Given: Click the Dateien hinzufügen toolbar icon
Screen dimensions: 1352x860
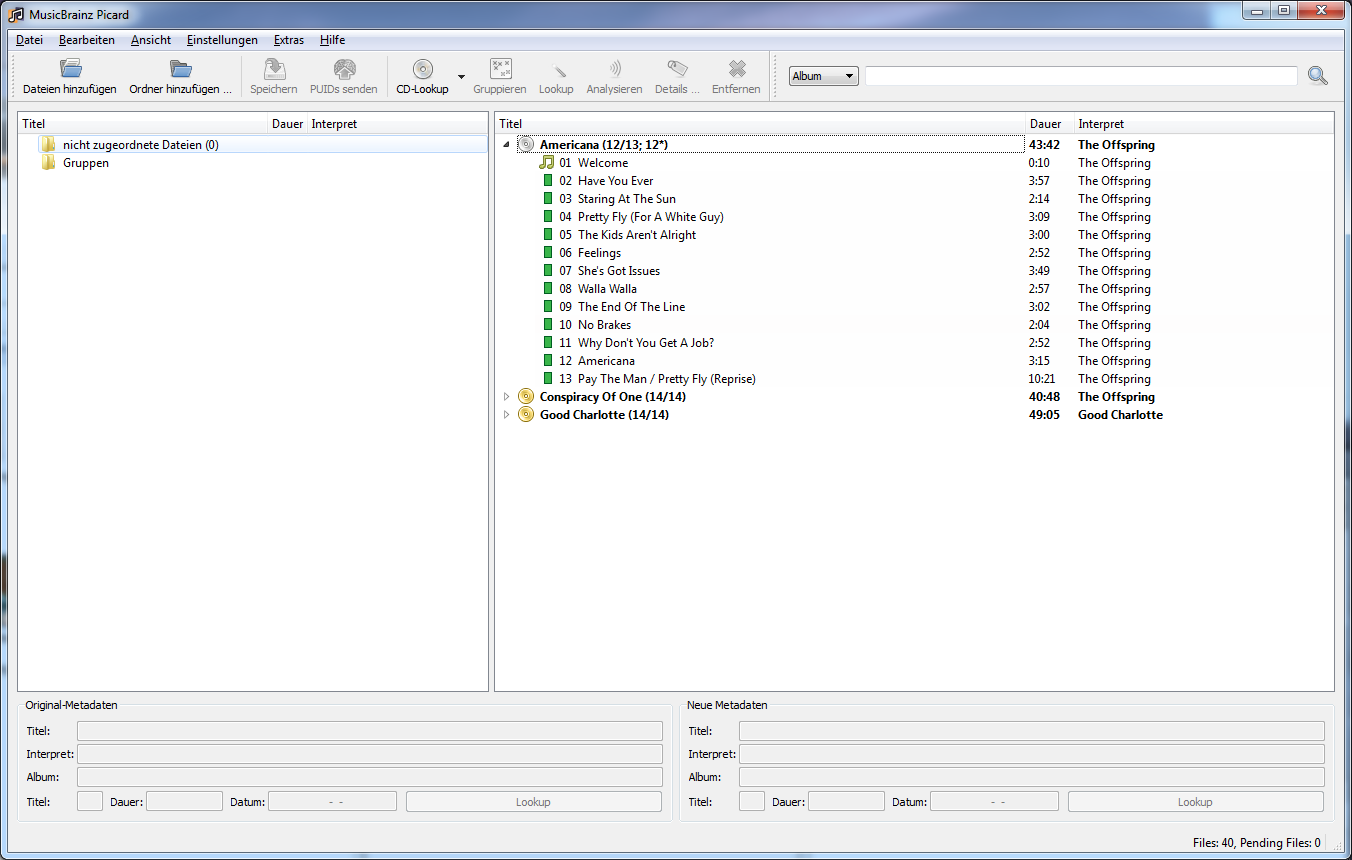Looking at the screenshot, I should pos(70,69).
